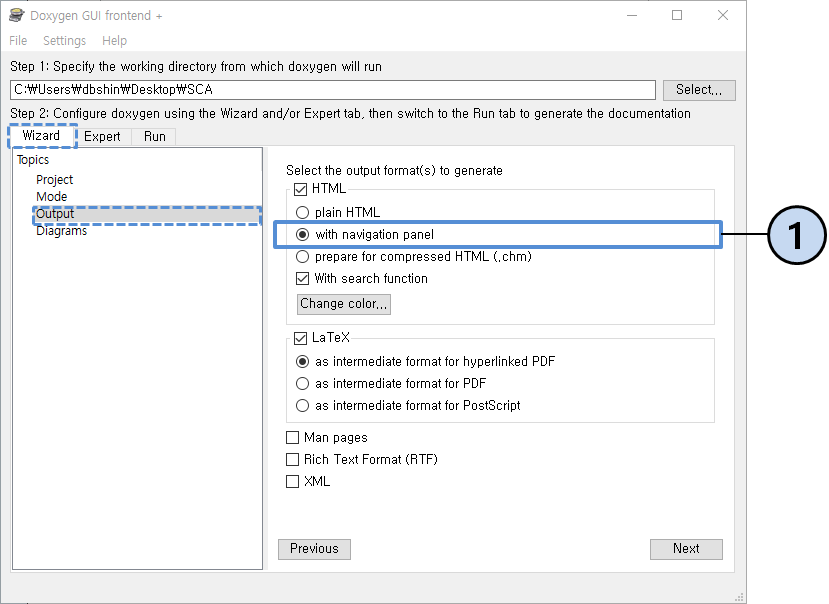Choose prepare for compressed HTML (.chm)

[302, 257]
